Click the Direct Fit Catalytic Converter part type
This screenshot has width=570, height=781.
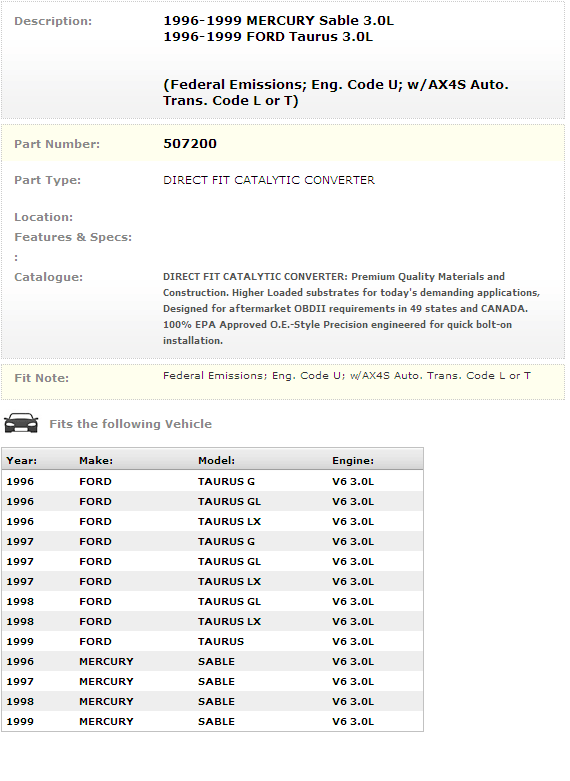(269, 180)
